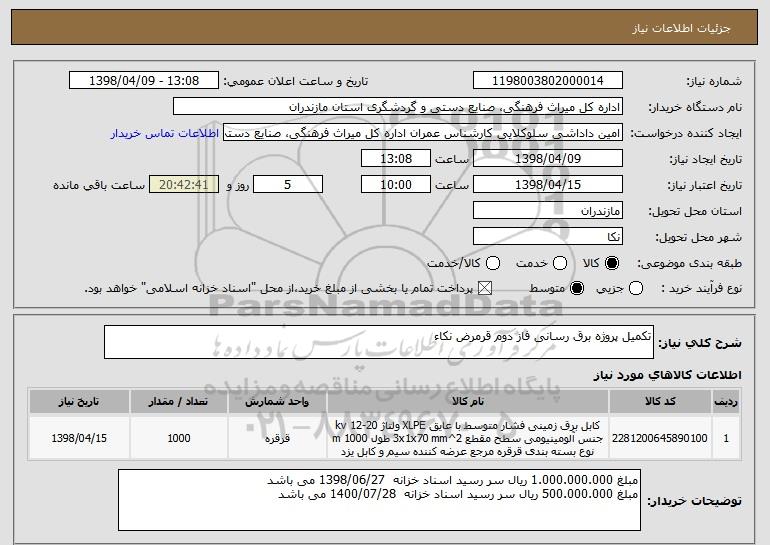The height and width of the screenshot is (545, 770).
Task: Click the buyer notes text area
Action: tap(379, 500)
